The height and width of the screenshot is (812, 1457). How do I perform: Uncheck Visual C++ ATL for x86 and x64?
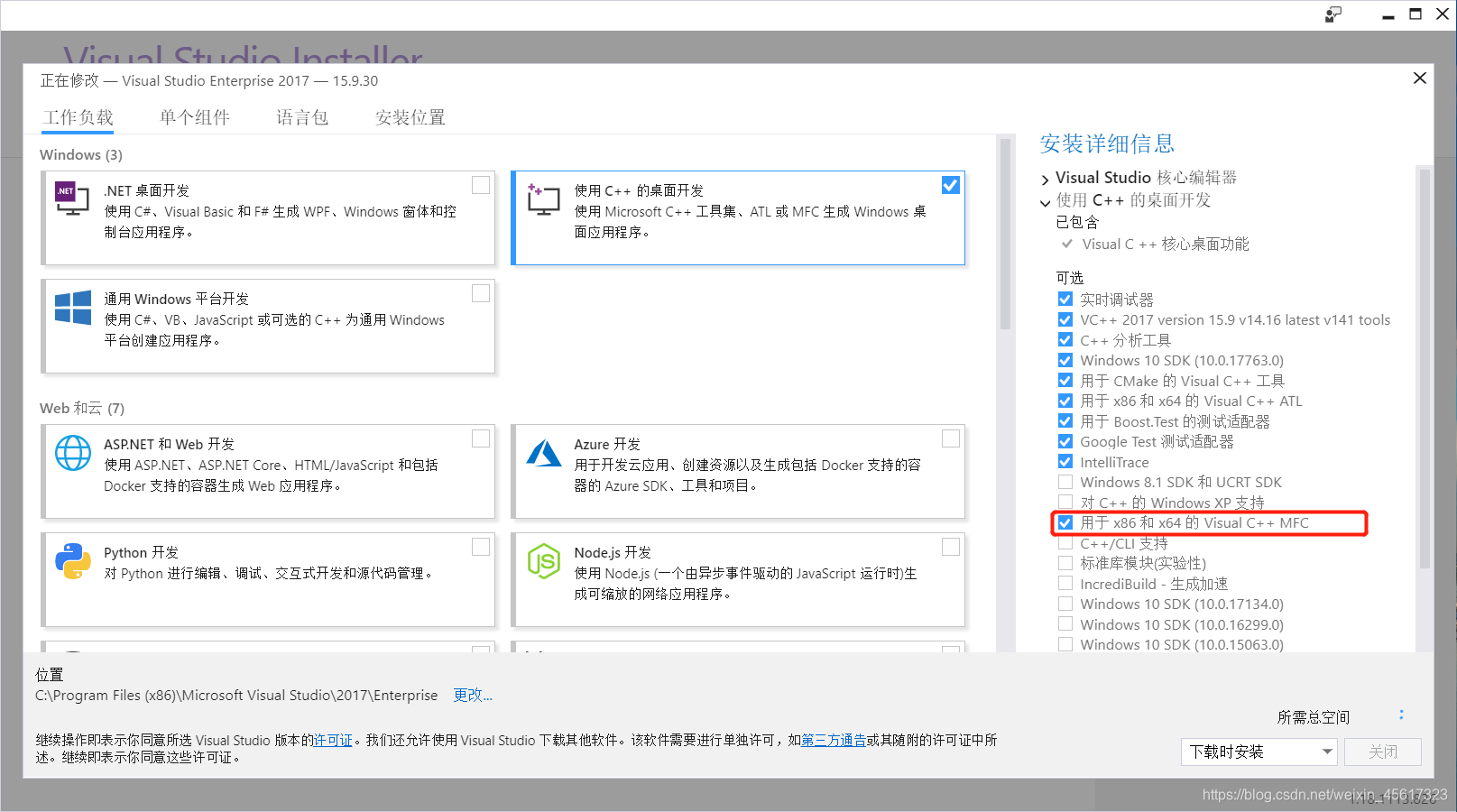pos(1065,401)
